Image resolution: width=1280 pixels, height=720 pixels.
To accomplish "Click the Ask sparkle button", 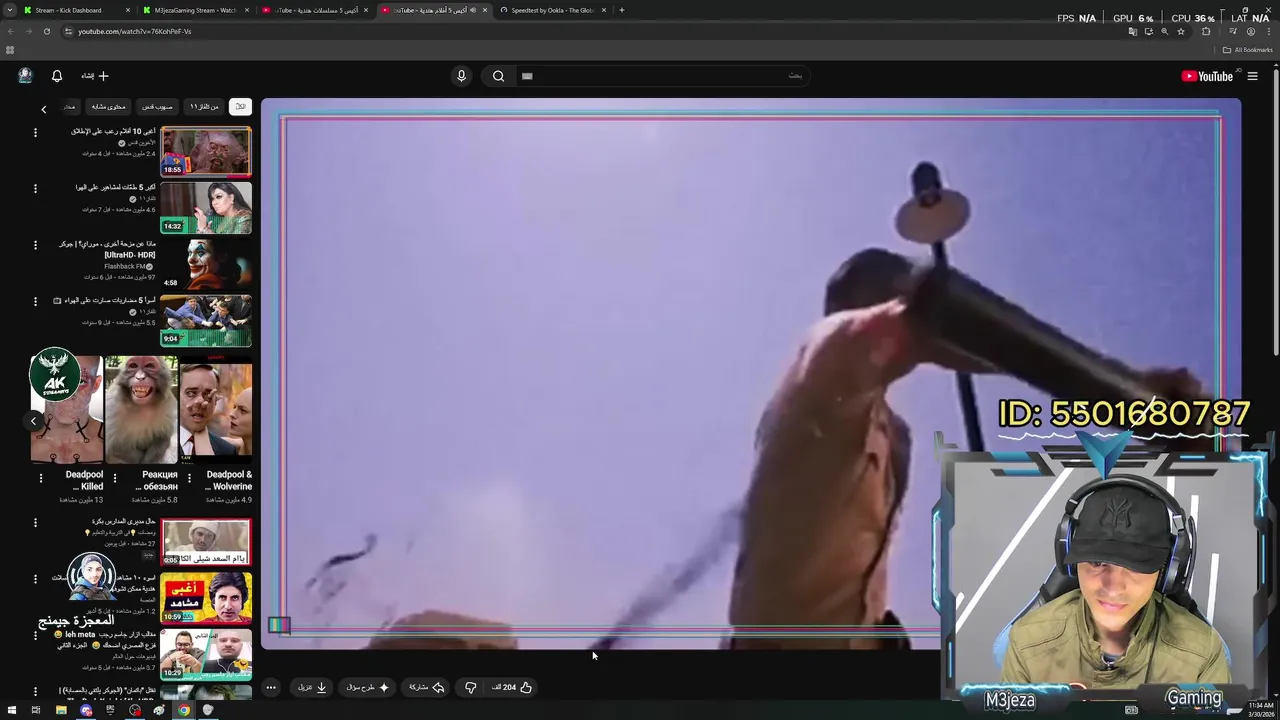I will click(368, 687).
